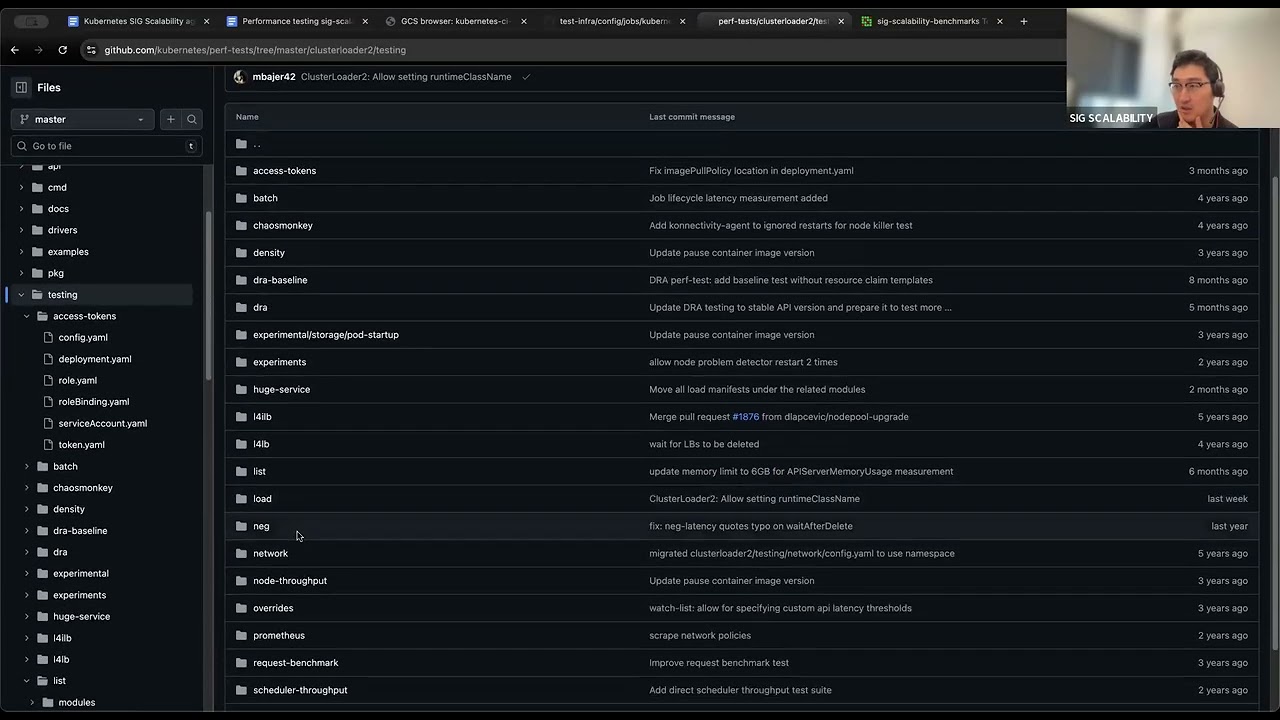Open the 'wait for LBs to be deleted' commit
The width and height of the screenshot is (1280, 720).
coord(704,444)
